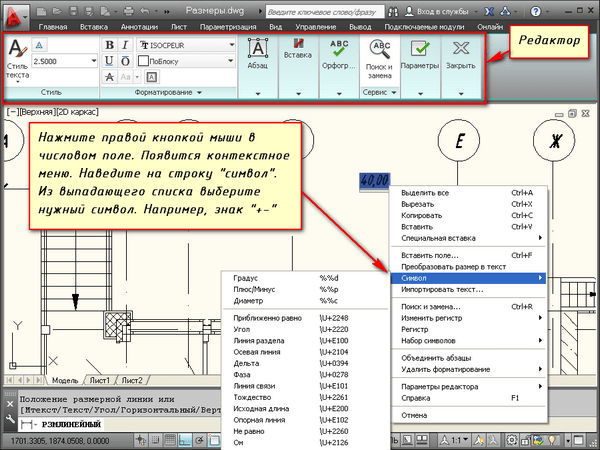Click the workspace switching gear icon
The height and width of the screenshot is (450, 600).
click(x=512, y=440)
